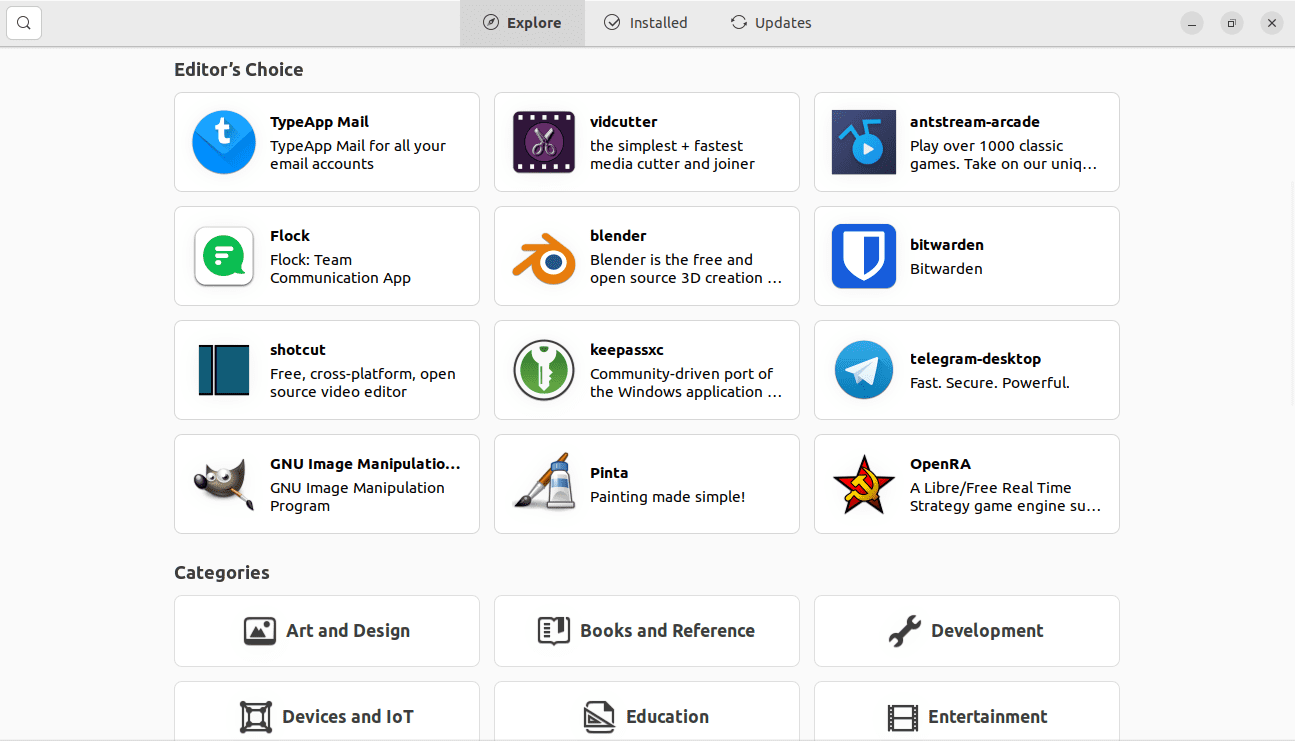Click the Entertainment film strip icon
Image resolution: width=1295 pixels, height=741 pixels.
coord(902,717)
